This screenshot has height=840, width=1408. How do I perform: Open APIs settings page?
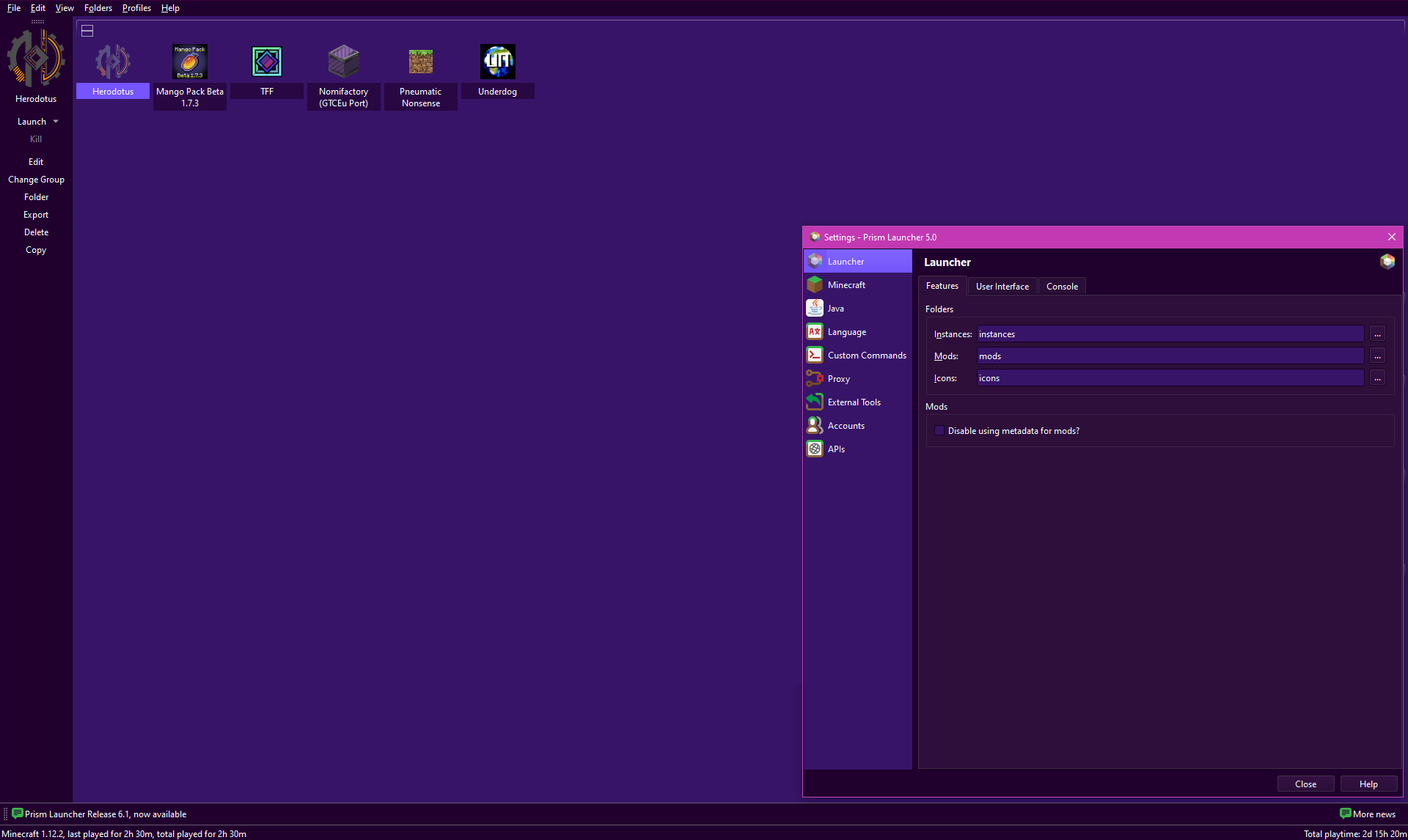pos(836,449)
